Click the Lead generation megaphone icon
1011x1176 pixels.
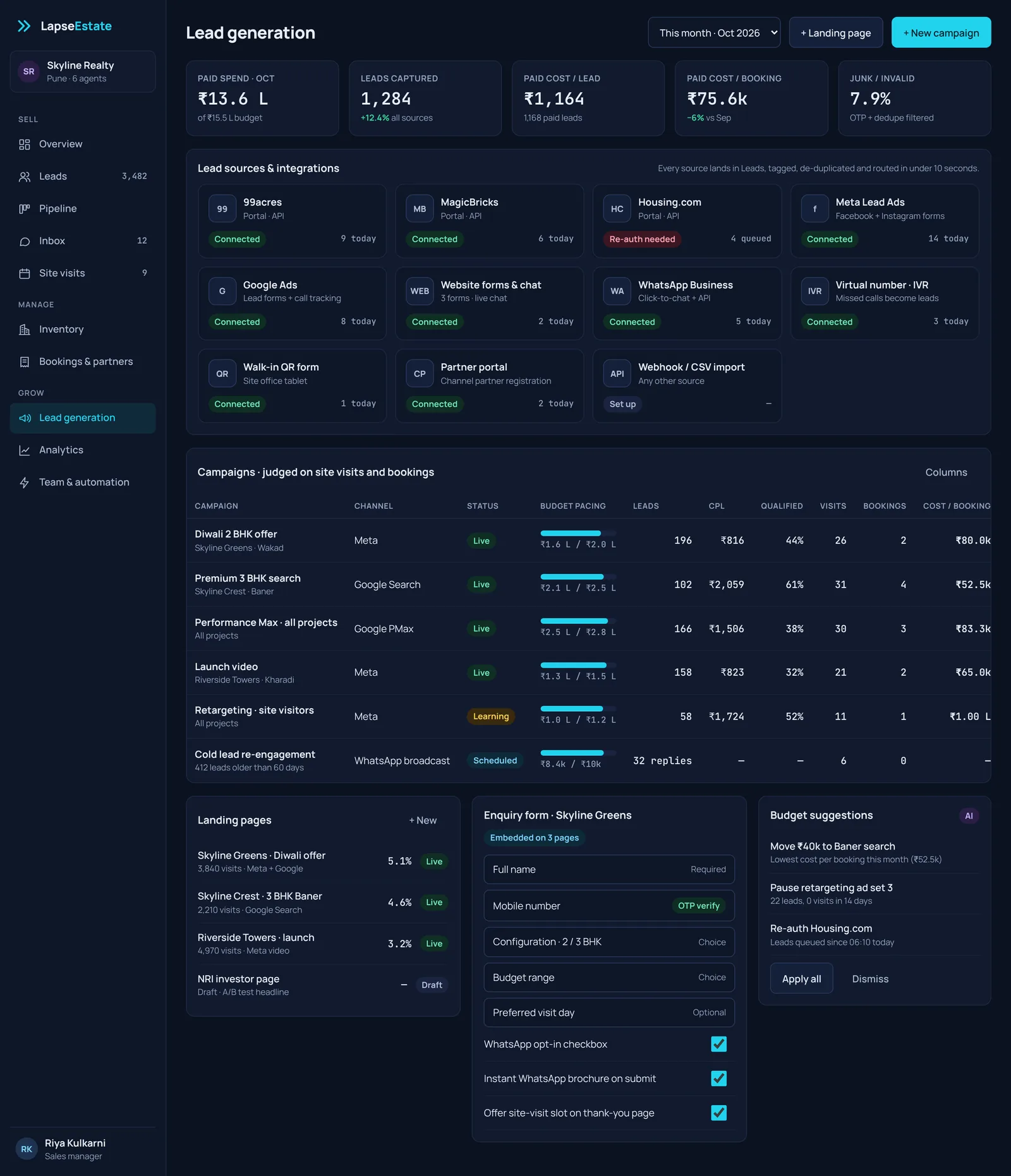[x=25, y=418]
